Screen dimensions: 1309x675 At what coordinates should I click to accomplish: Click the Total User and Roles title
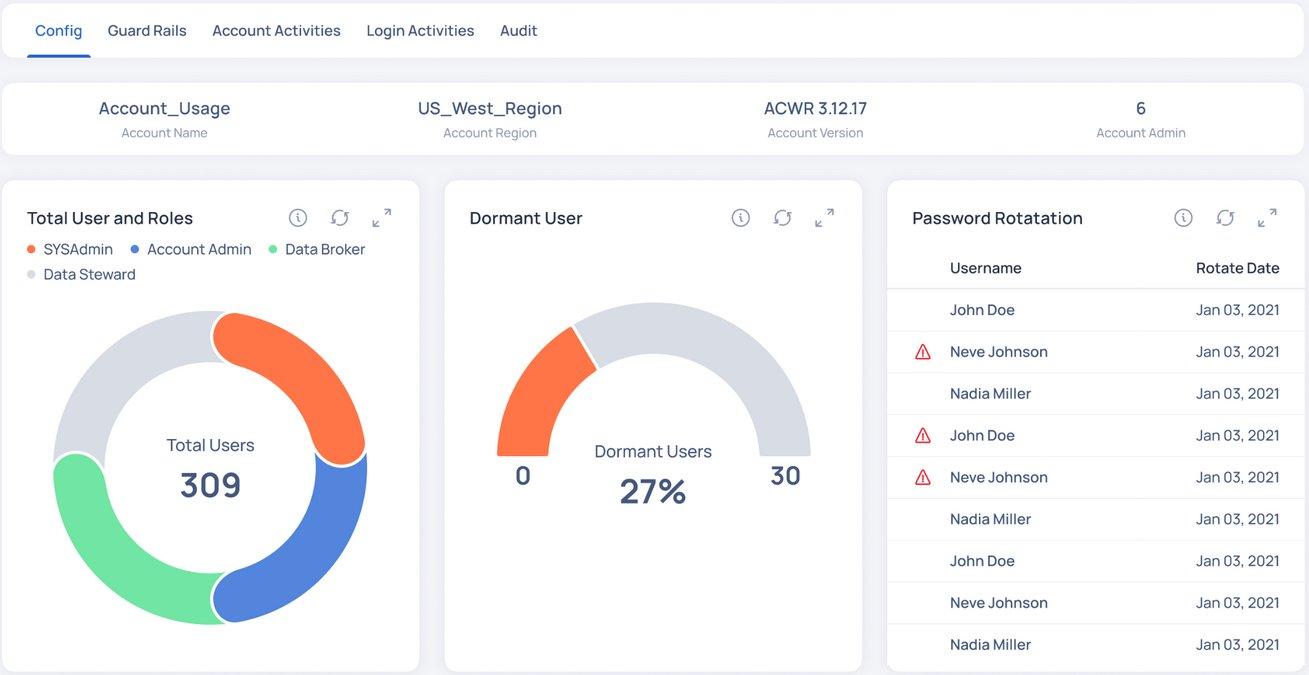(x=110, y=218)
